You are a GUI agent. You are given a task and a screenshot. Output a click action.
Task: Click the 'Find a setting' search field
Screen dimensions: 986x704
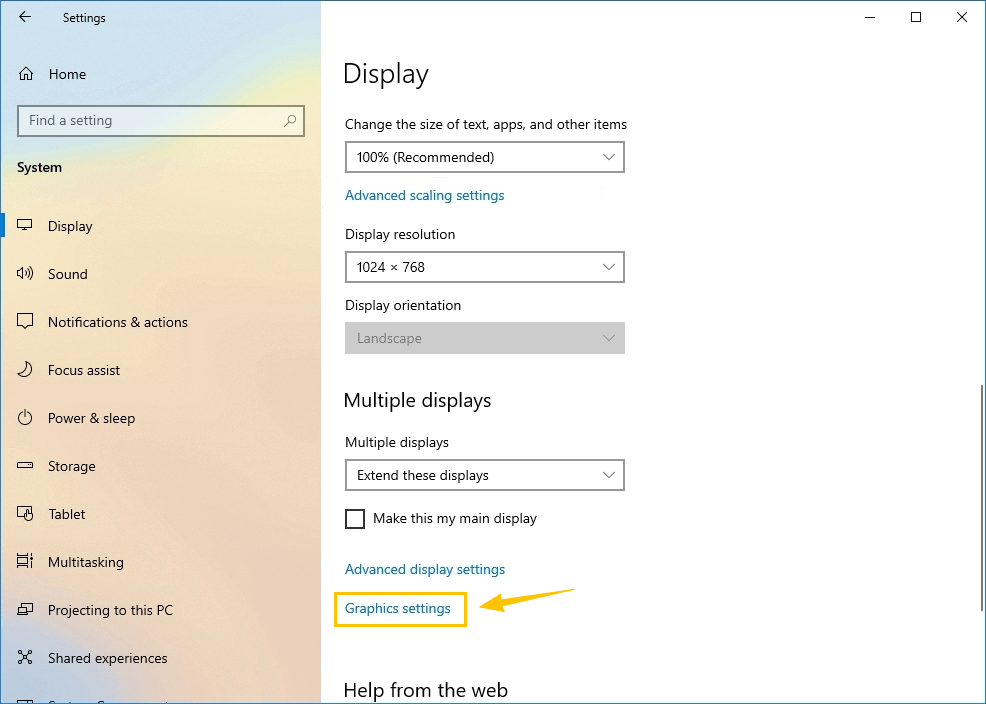click(150, 121)
